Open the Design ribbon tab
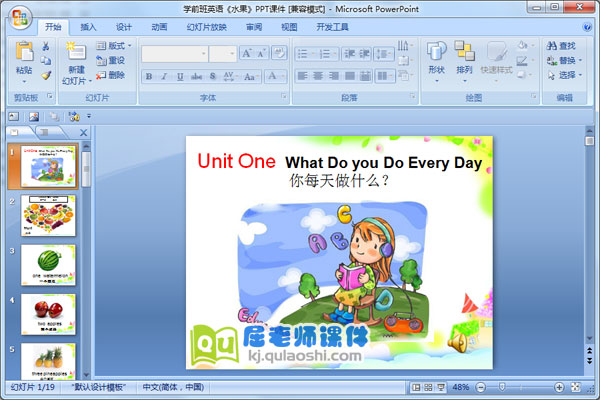This screenshot has height=400, width=600. click(x=124, y=27)
